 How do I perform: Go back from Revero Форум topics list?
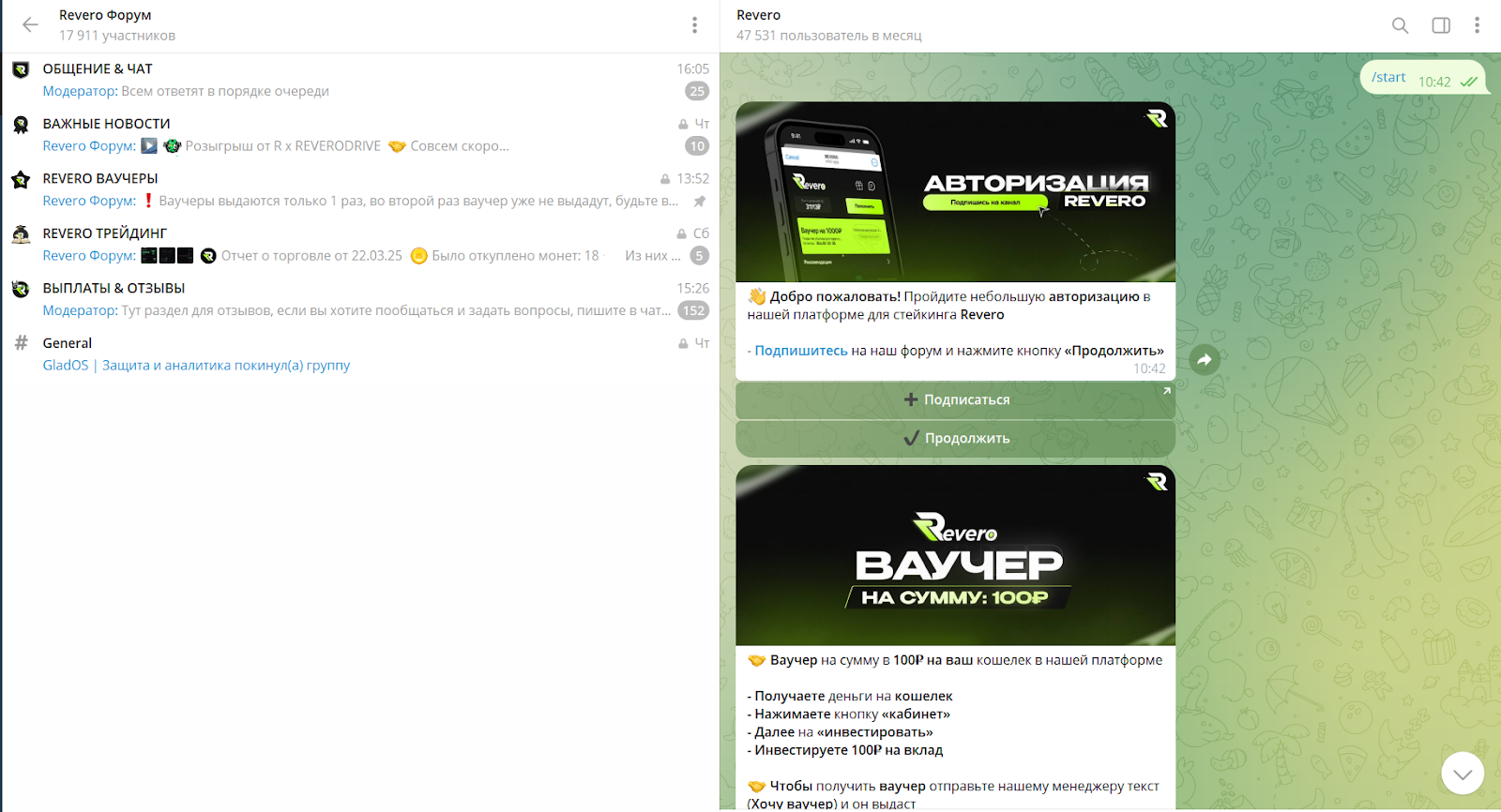(x=30, y=25)
